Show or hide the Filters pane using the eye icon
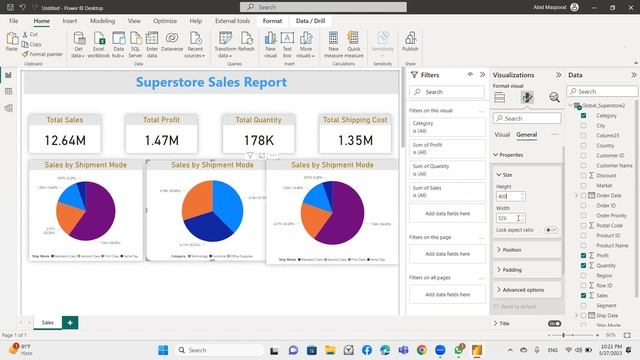 coord(470,75)
